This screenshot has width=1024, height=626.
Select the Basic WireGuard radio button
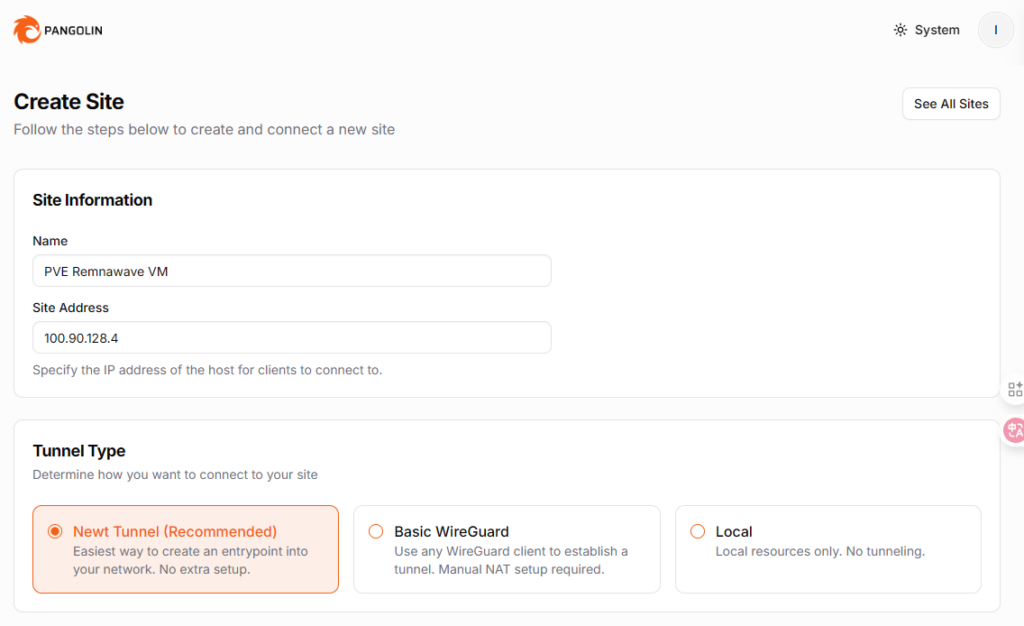[376, 531]
